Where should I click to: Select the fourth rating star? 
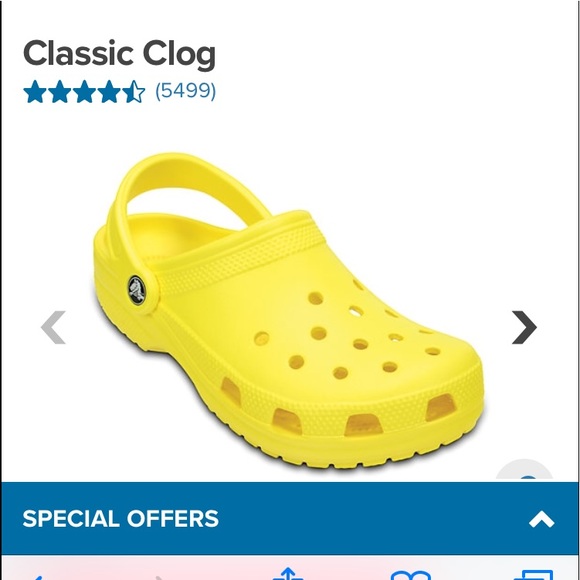(x=109, y=91)
